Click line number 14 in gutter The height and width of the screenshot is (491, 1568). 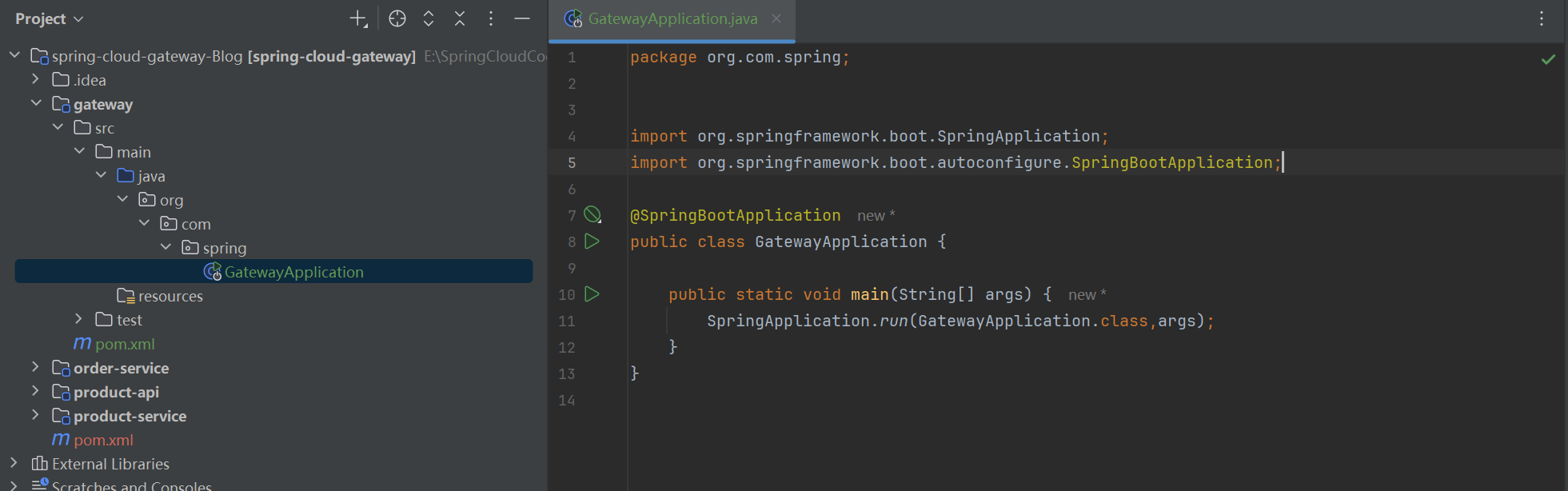pos(567,400)
